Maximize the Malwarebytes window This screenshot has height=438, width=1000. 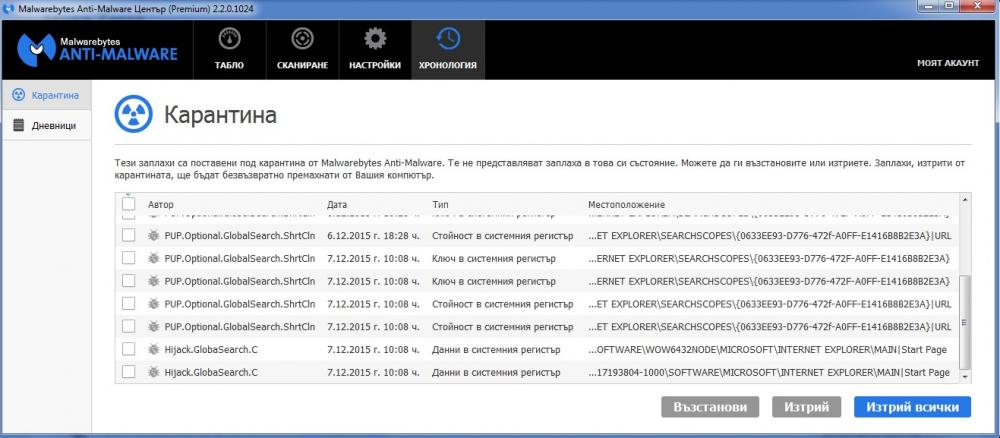[948, 6]
